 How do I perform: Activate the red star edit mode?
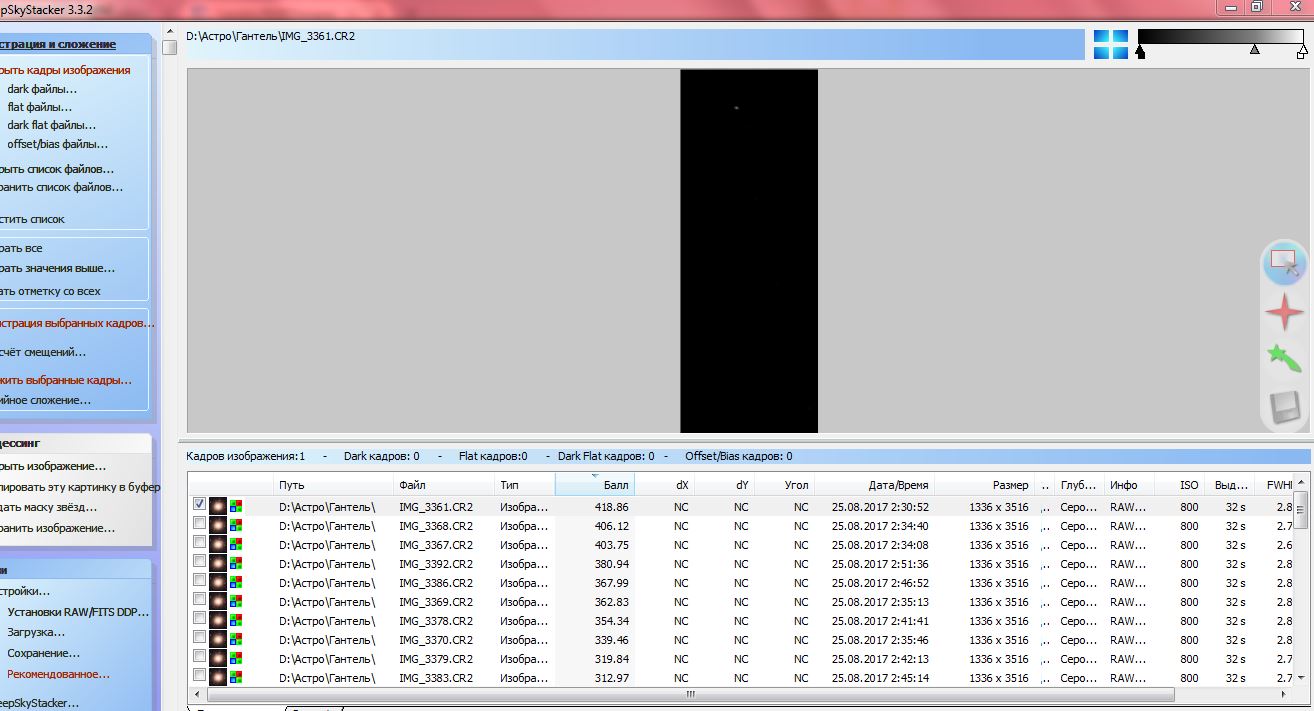(1283, 313)
